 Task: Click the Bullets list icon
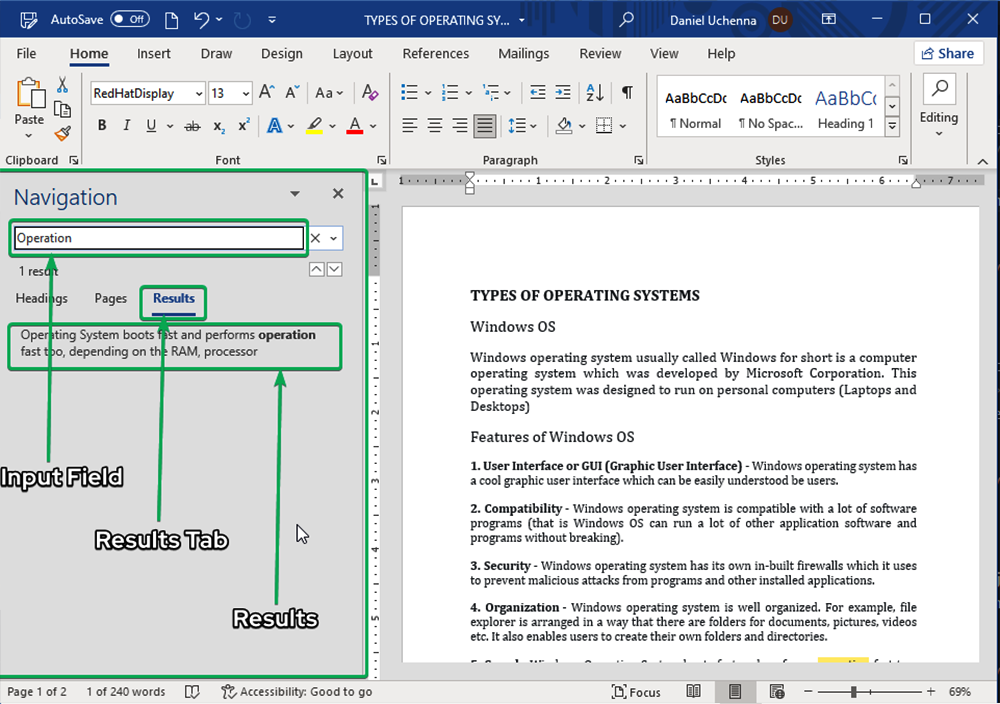409,93
